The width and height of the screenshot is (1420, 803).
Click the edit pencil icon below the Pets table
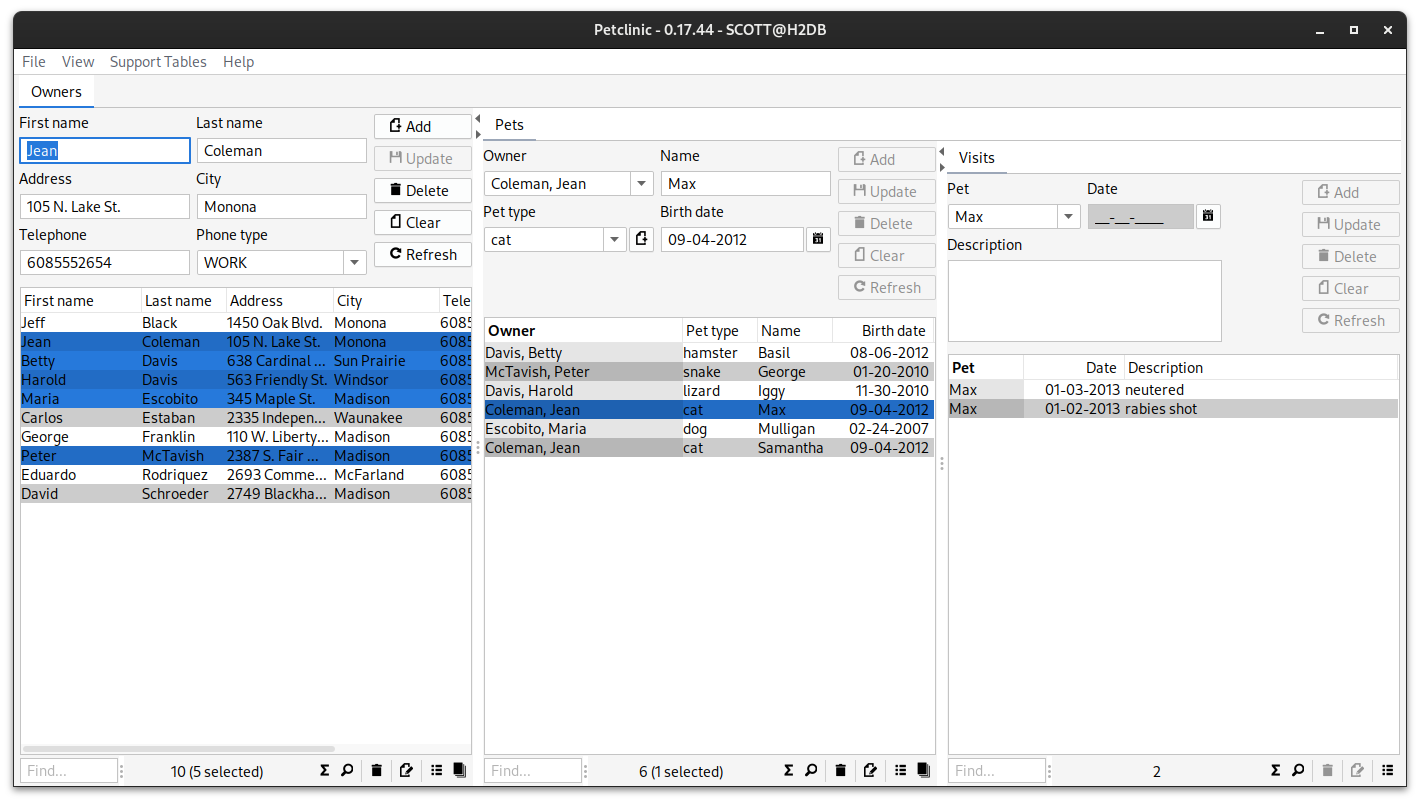point(870,771)
